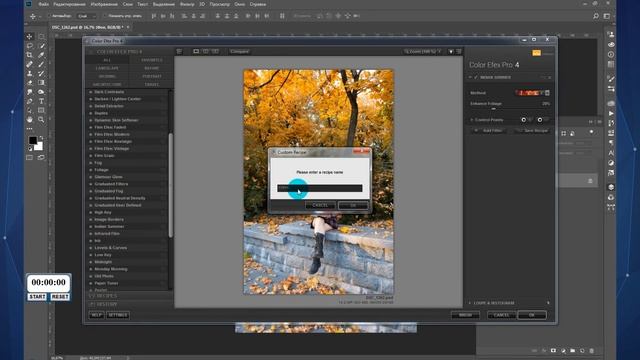The height and width of the screenshot is (360, 640).
Task: Select the Crop tool
Action: 29,55
